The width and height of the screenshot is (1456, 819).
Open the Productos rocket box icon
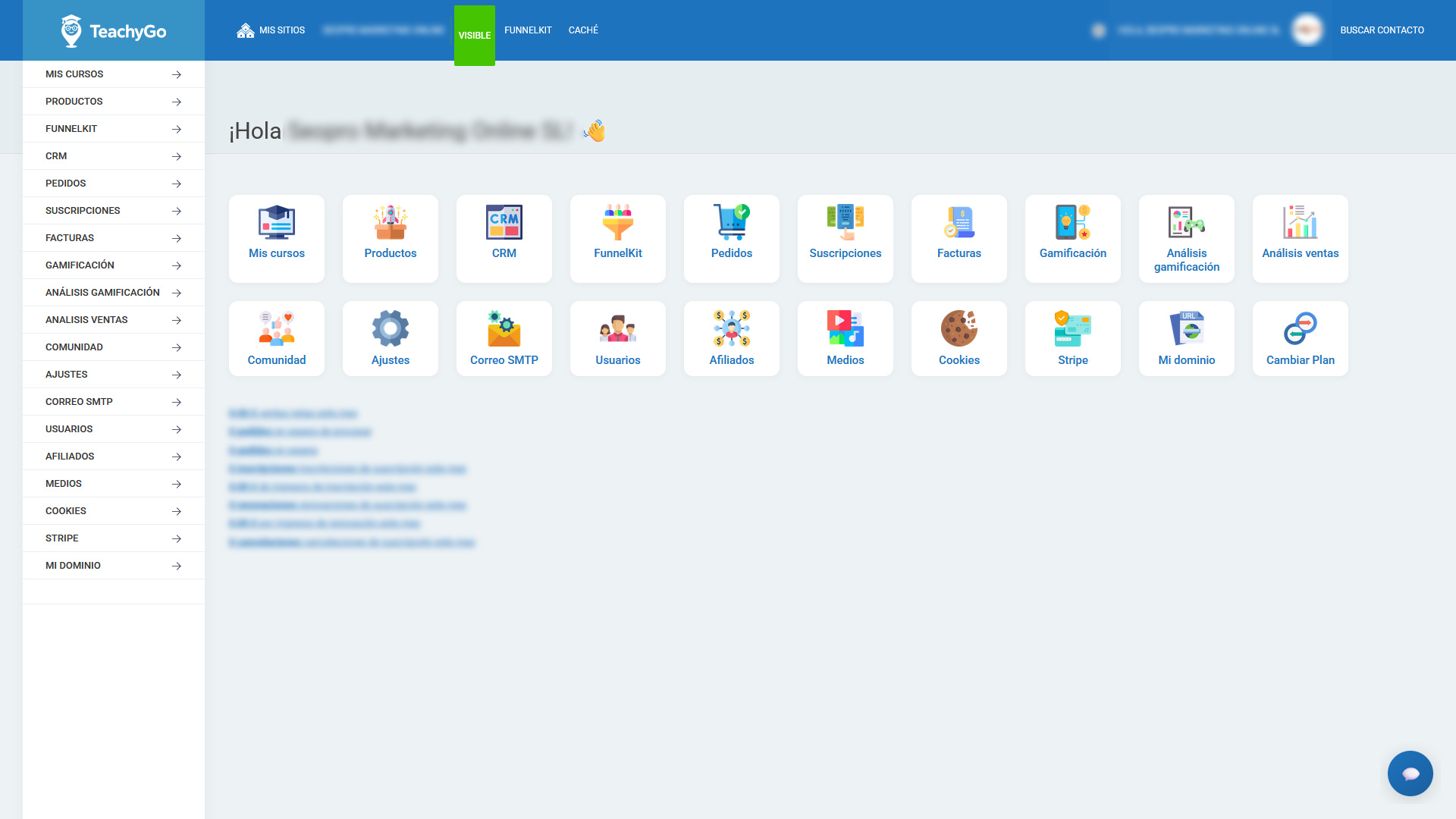point(391,223)
